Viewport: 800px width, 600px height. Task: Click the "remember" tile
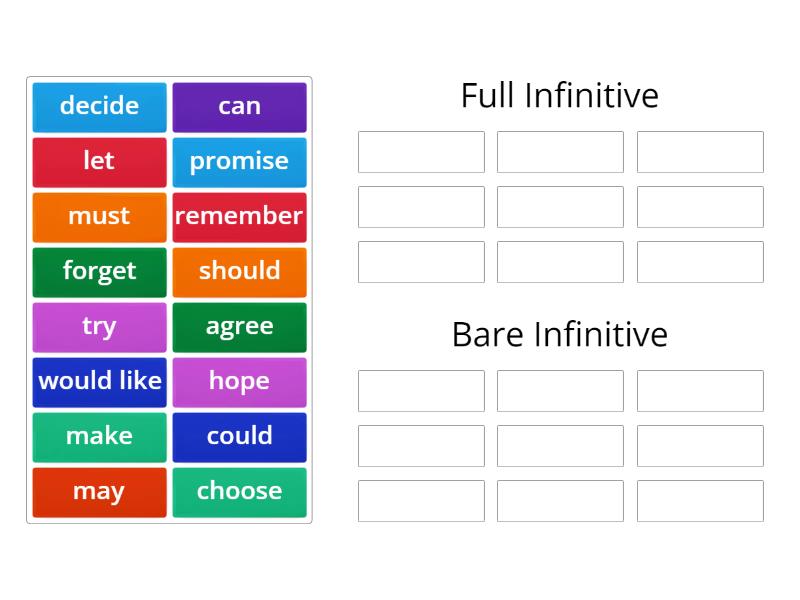tap(239, 217)
